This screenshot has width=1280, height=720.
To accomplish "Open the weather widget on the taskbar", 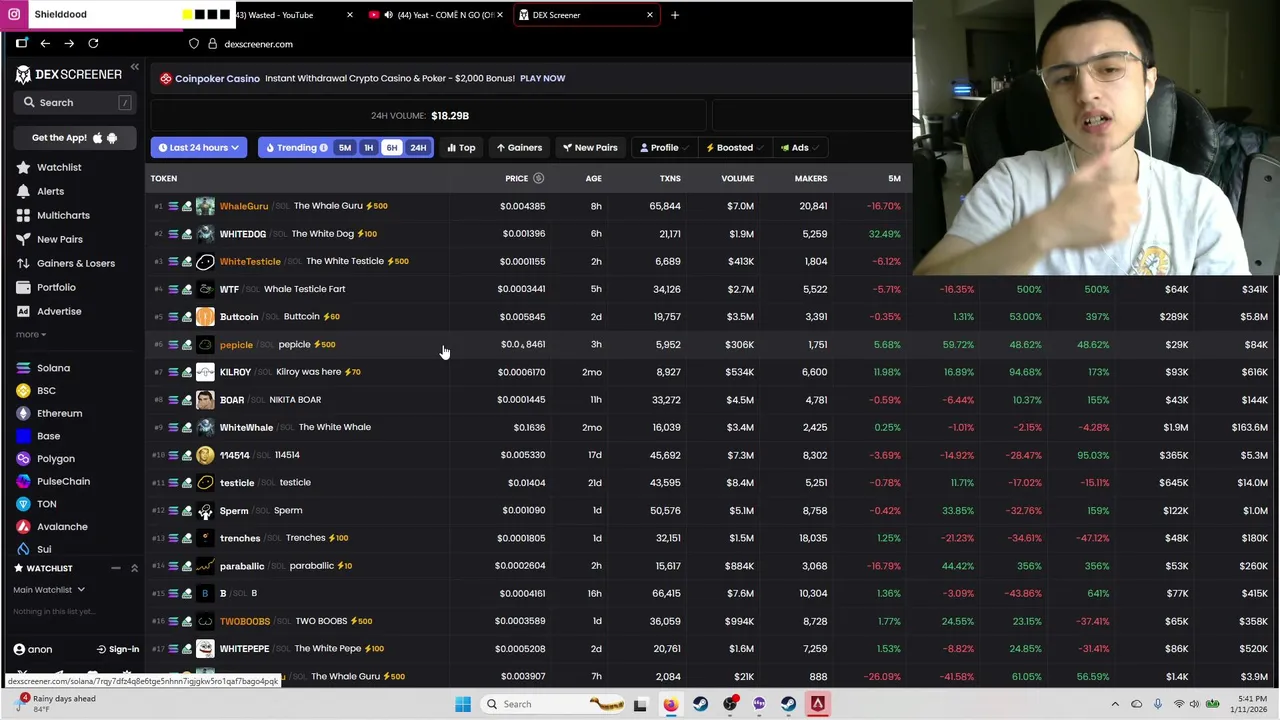I will [x=55, y=703].
